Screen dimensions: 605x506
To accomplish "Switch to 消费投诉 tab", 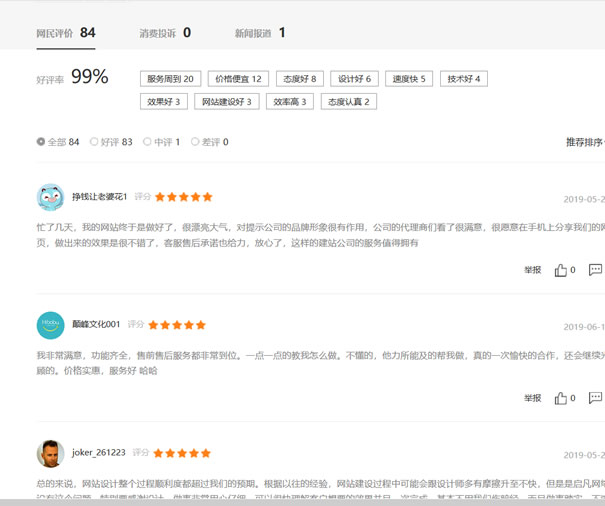I will 165,33.
